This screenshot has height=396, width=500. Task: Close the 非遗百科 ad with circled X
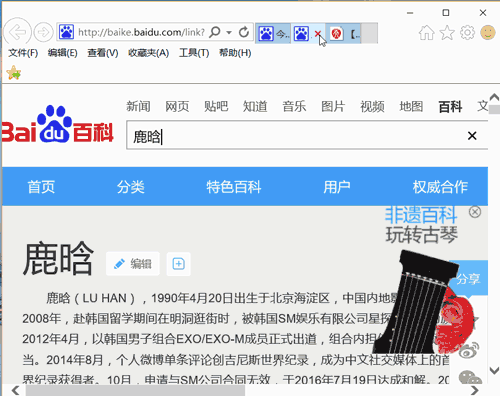tap(475, 212)
